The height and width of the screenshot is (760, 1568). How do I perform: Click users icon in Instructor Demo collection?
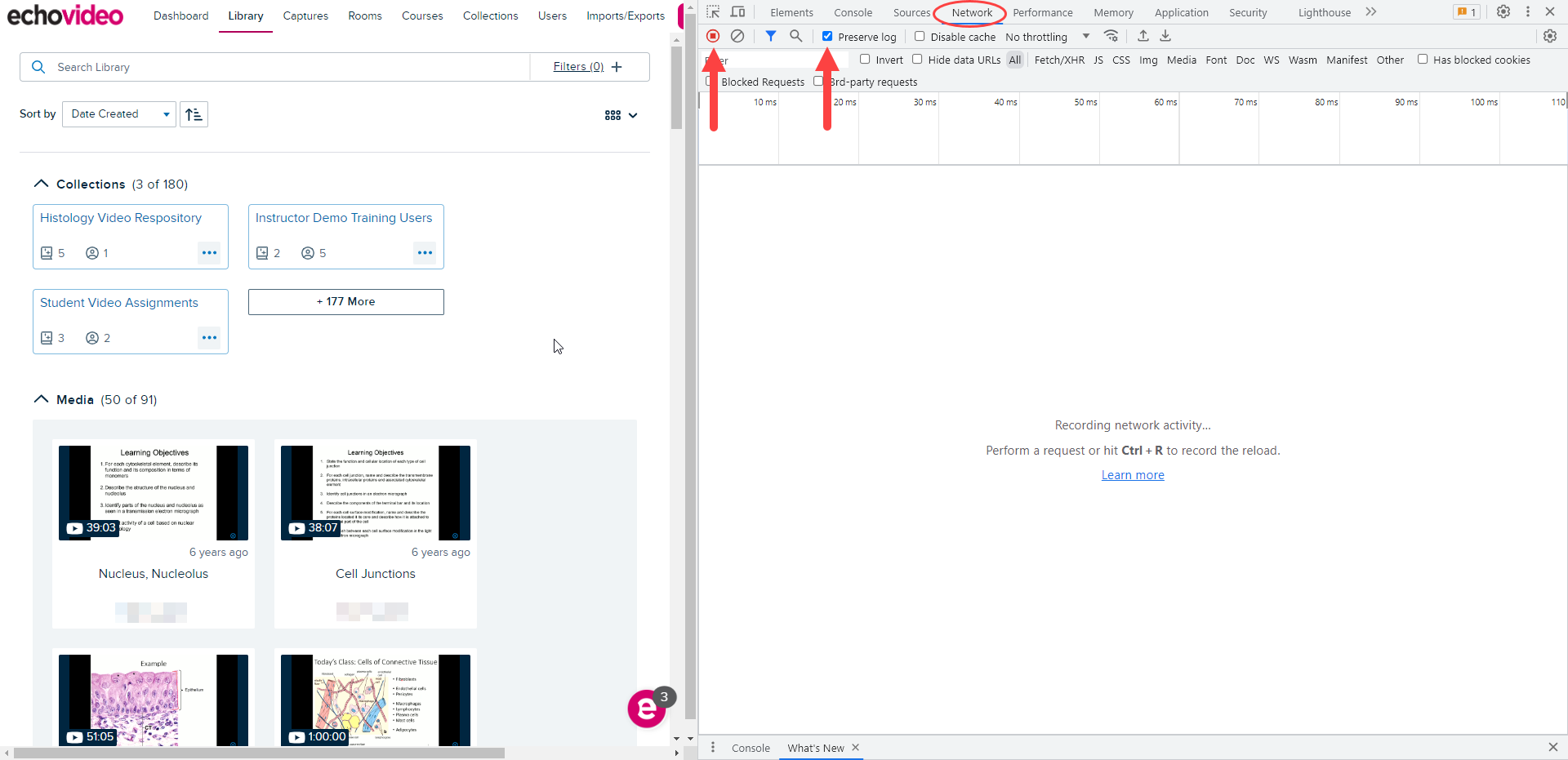point(308,253)
